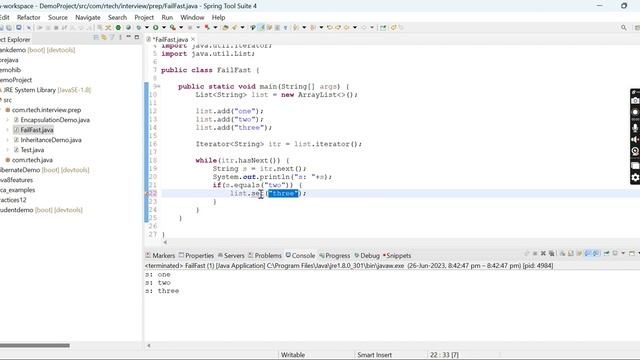
Task: Open the Edit menu
Action: point(4,18)
